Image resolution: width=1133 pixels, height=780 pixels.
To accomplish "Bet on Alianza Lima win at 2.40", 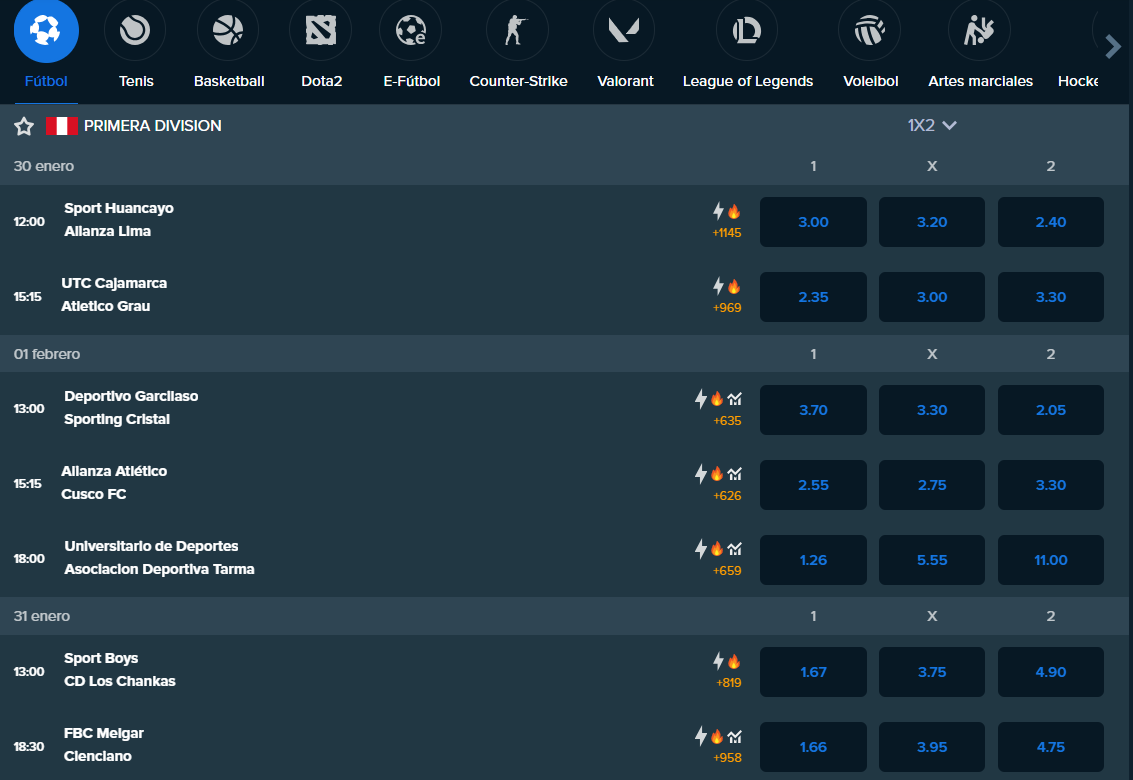I will [1051, 222].
